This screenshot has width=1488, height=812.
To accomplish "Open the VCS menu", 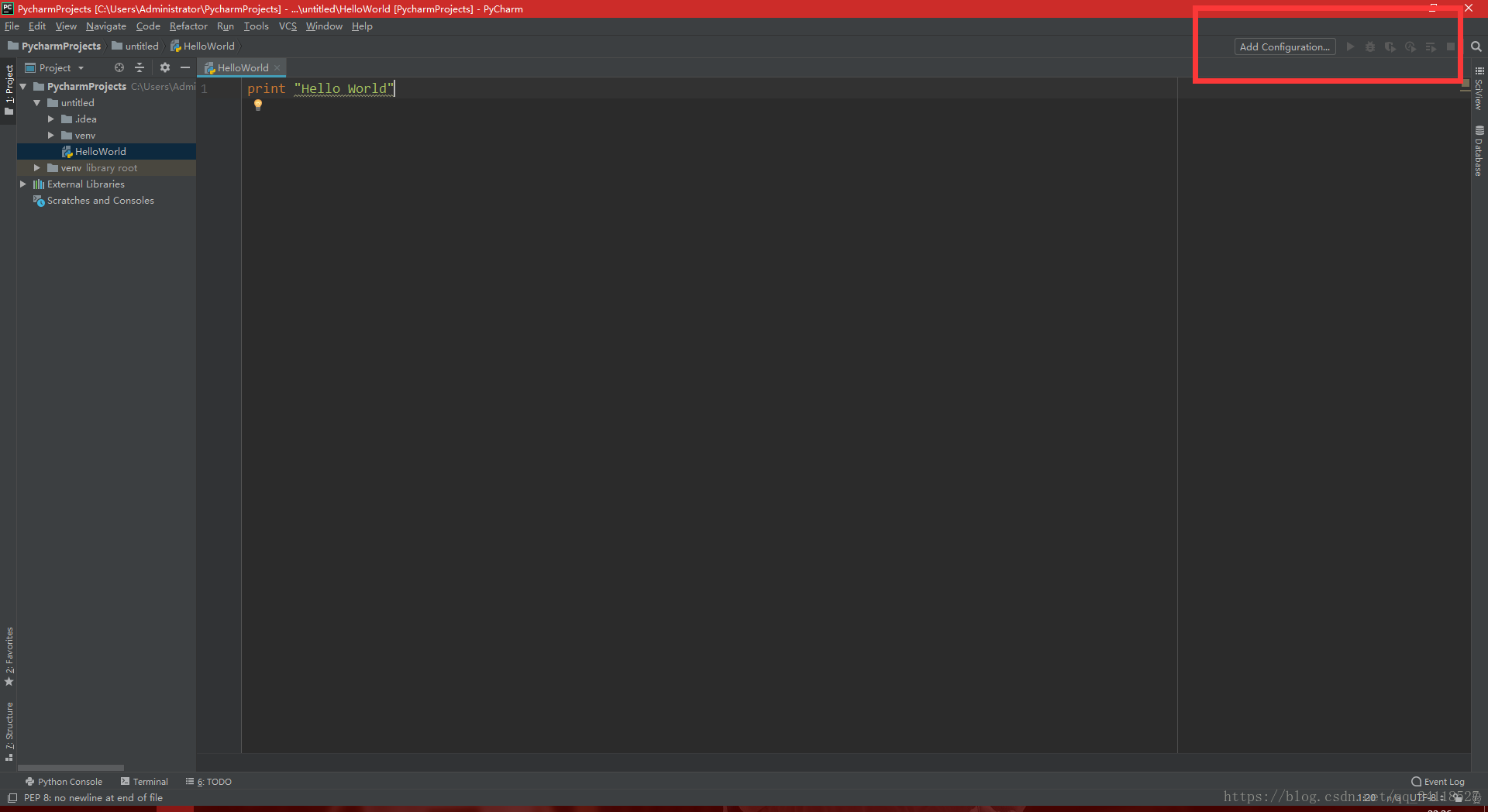I will 288,26.
